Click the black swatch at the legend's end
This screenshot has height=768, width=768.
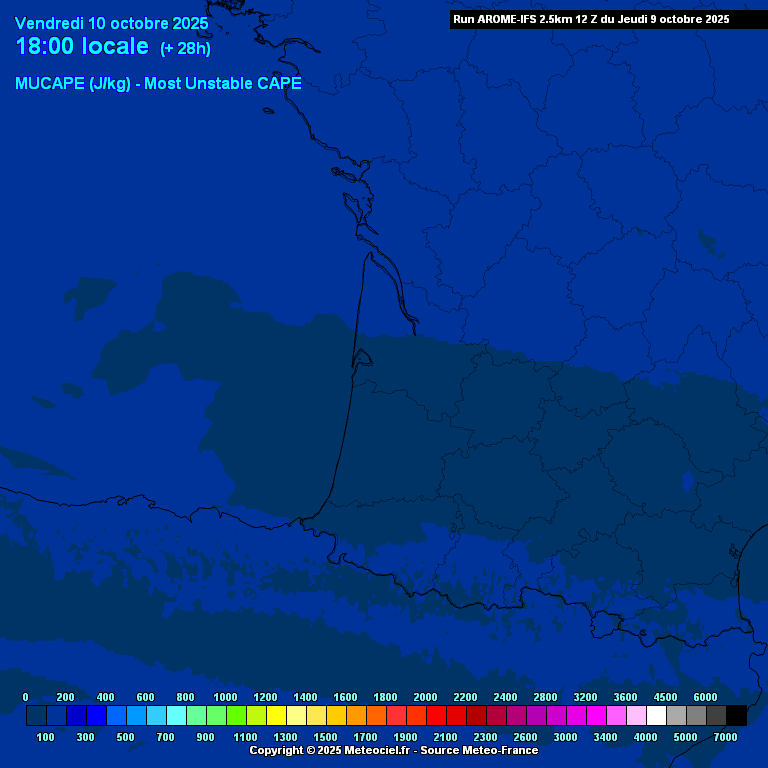[736, 715]
